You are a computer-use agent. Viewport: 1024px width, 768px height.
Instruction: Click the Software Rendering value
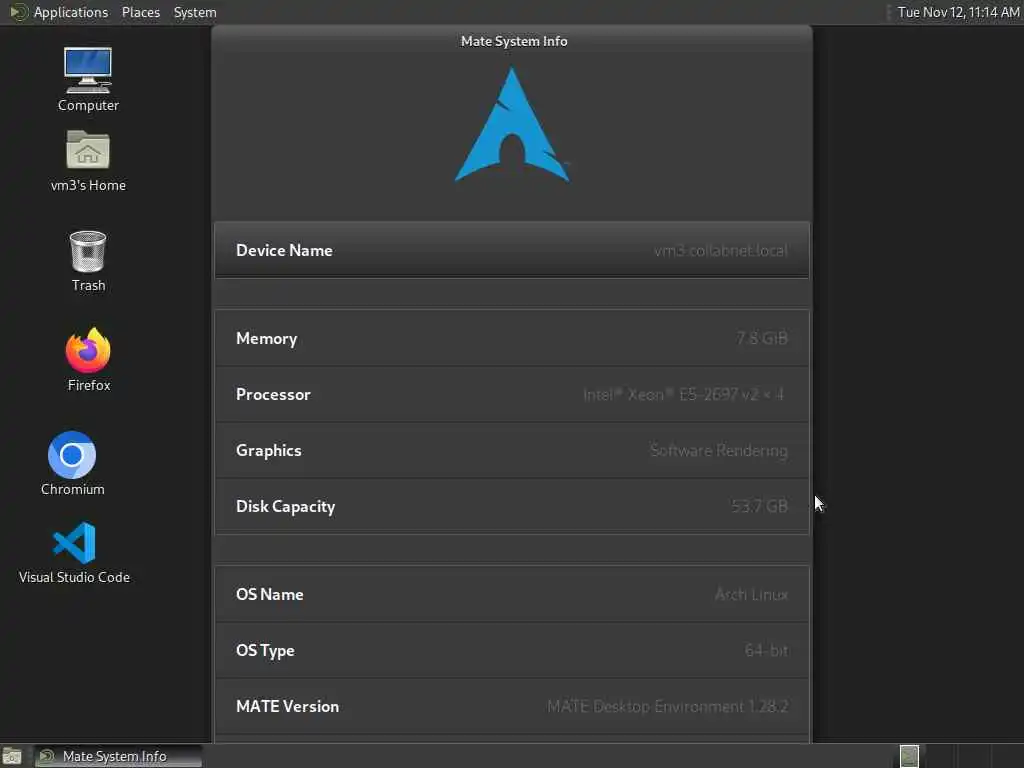click(718, 451)
